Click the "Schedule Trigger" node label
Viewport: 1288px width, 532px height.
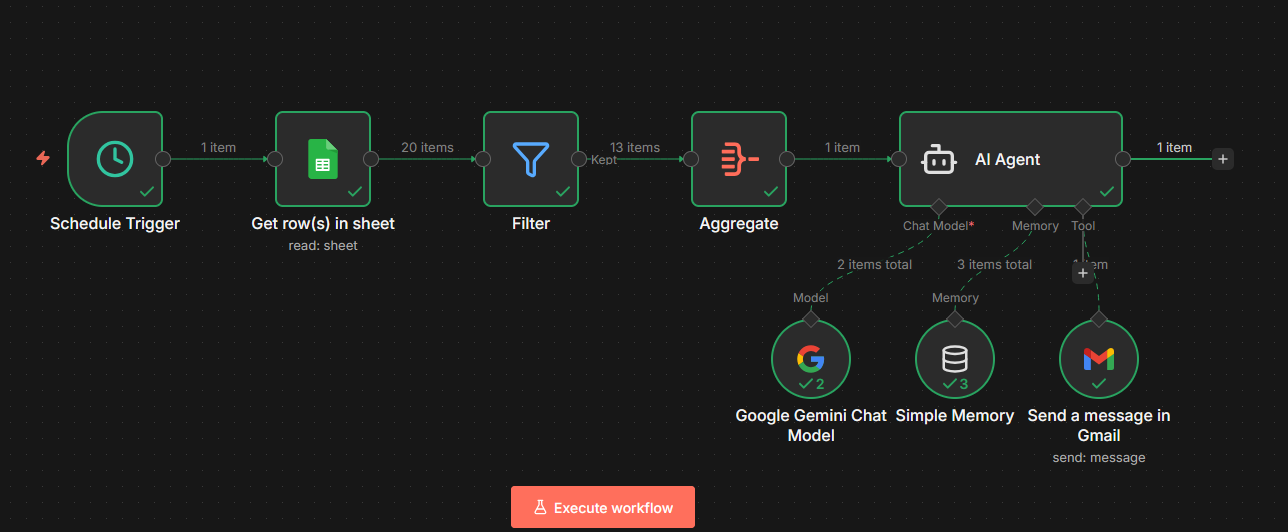pos(115,223)
